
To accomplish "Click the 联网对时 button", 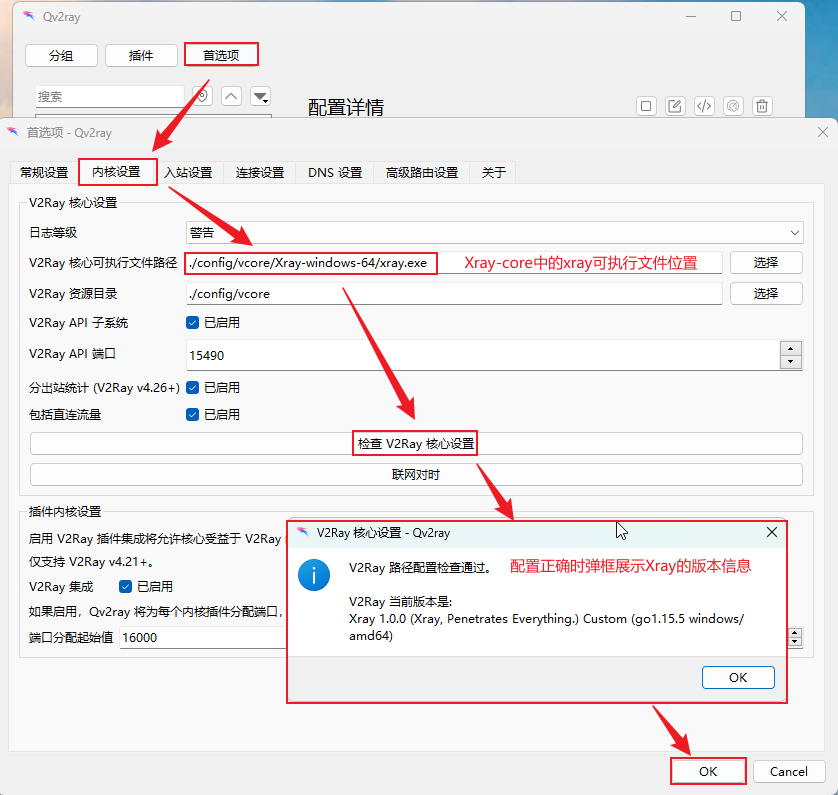I will coord(416,474).
